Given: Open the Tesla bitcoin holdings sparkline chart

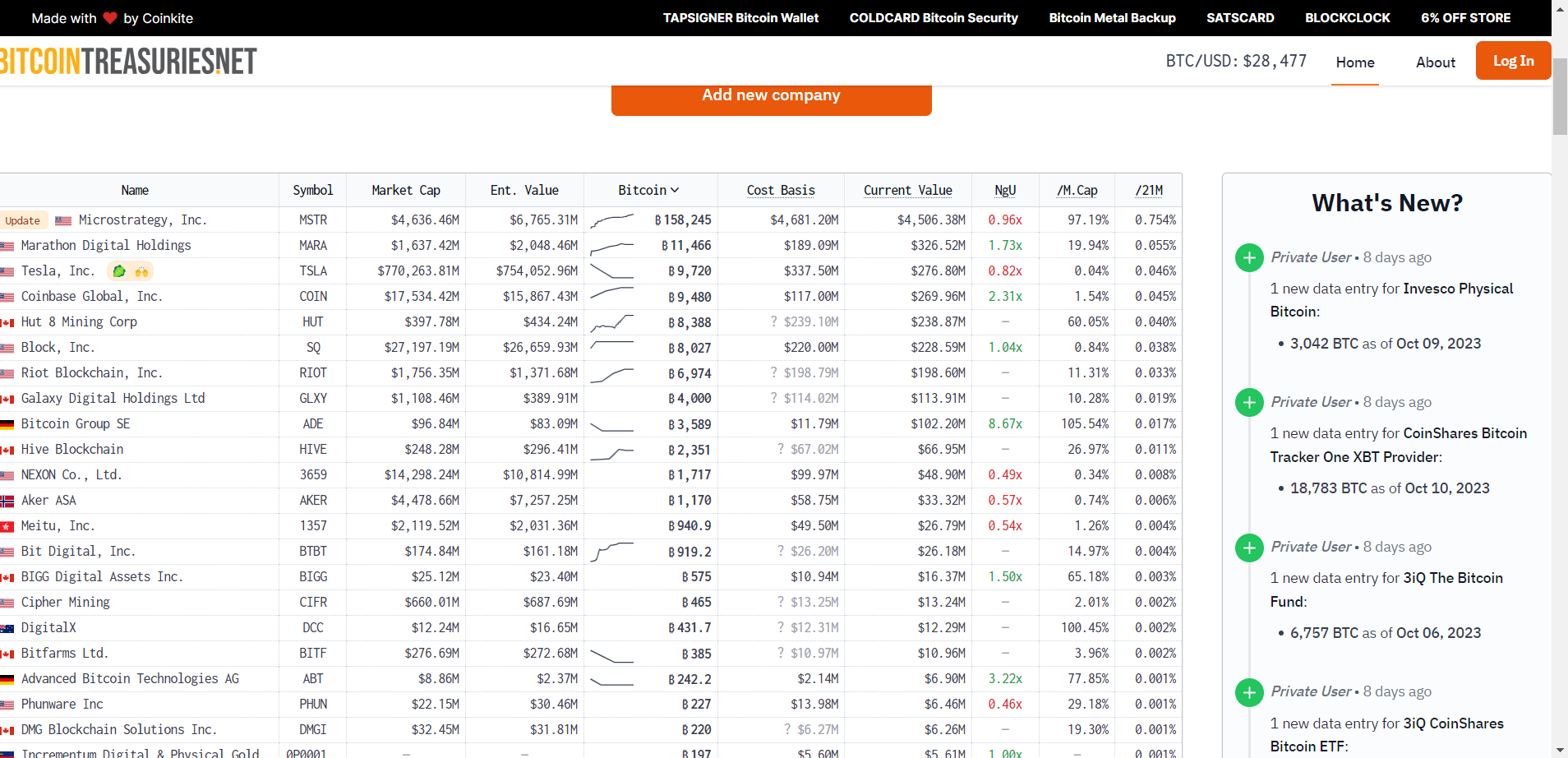Looking at the screenshot, I should [x=612, y=271].
